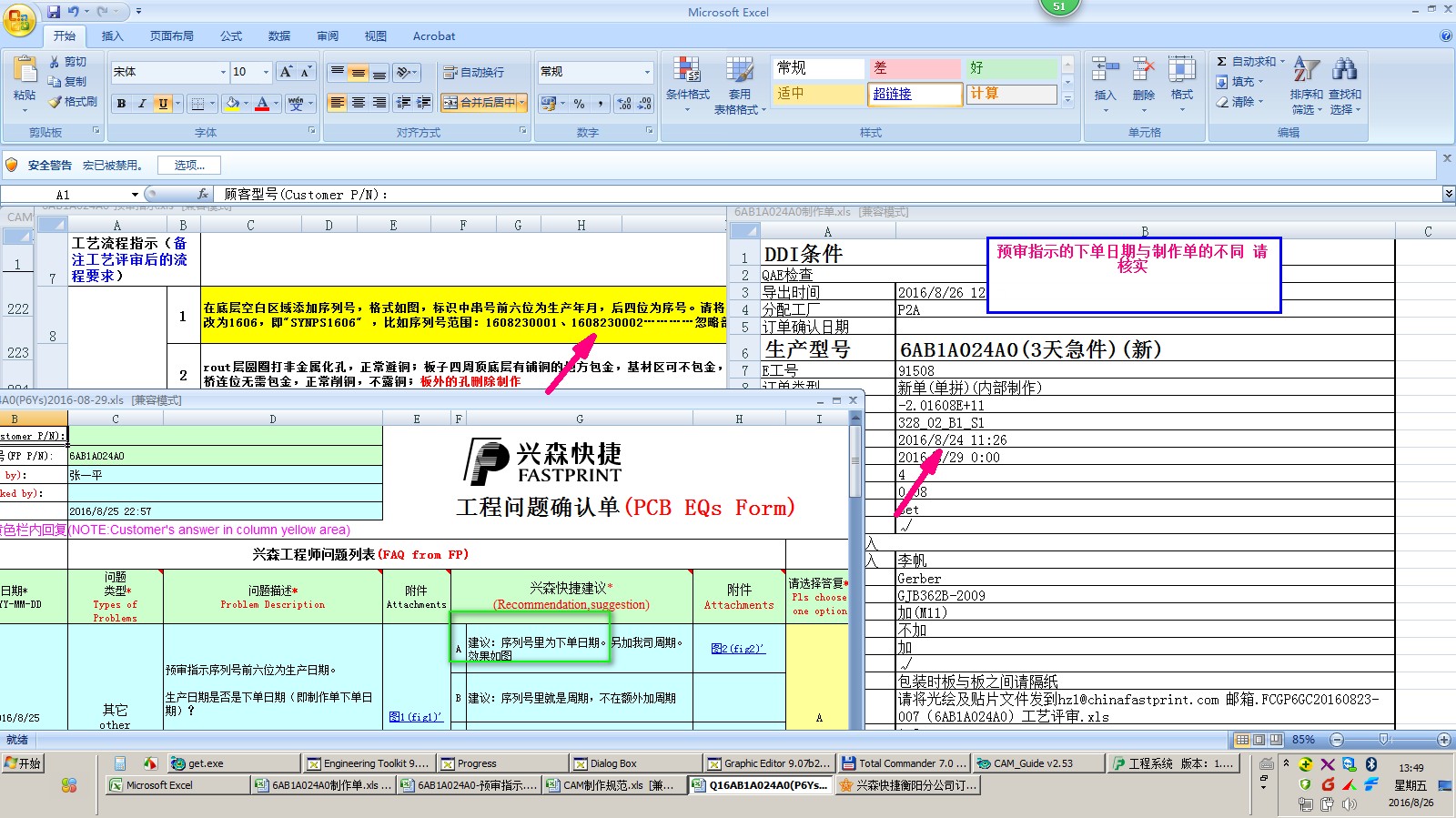The width and height of the screenshot is (1456, 818).
Task: Increase font size with the grow-font icon
Action: (286, 72)
